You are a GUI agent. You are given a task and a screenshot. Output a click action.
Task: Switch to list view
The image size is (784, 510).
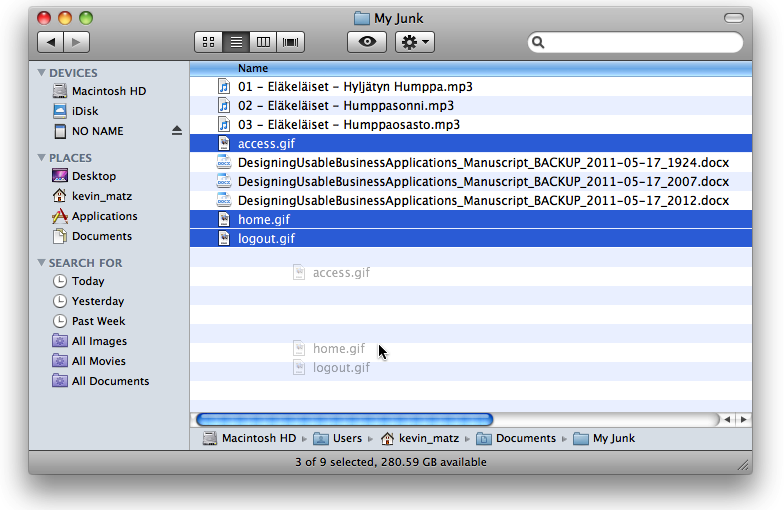click(x=236, y=42)
